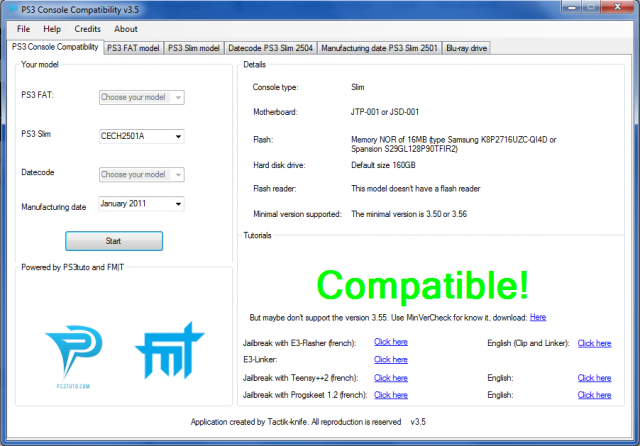Expand the PS3 Slim CECH2501A dropdown
The height and width of the screenshot is (446, 640).
(142, 136)
